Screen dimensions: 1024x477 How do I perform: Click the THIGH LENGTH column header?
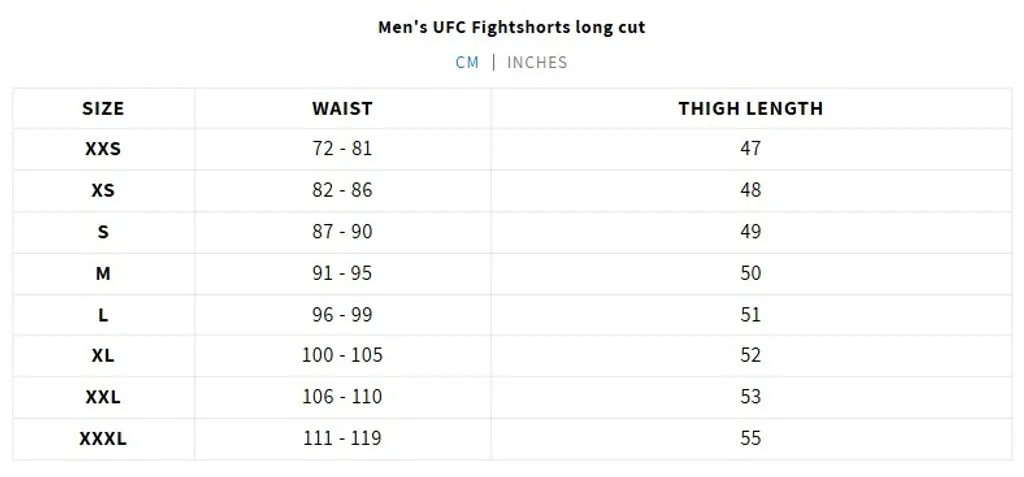[x=750, y=108]
